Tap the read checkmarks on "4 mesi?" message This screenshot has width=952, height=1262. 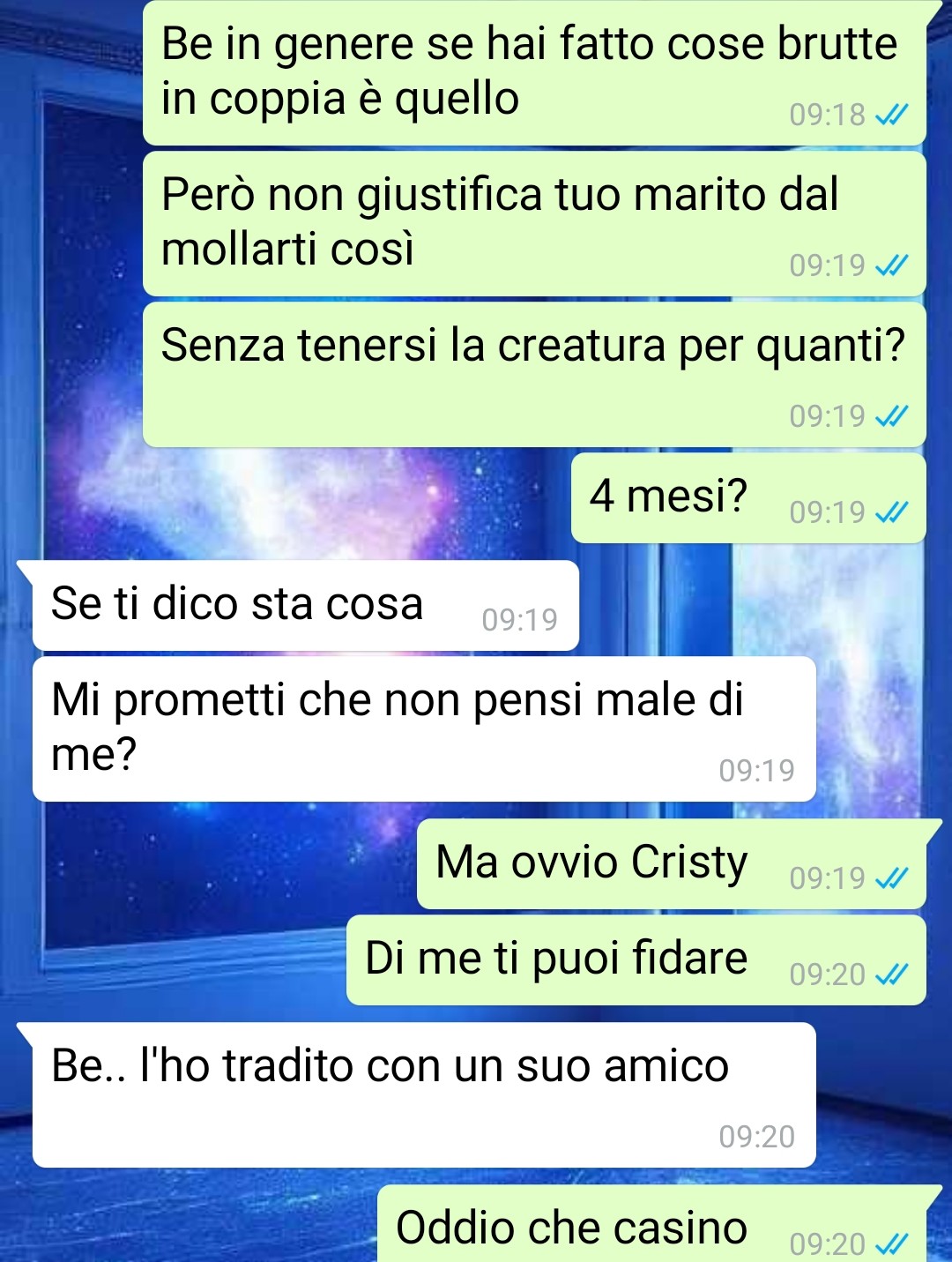click(x=891, y=512)
